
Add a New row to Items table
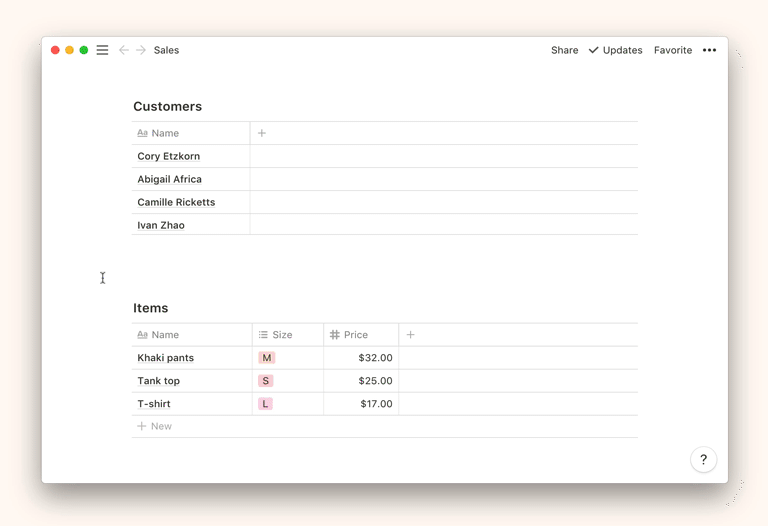pyautogui.click(x=155, y=427)
